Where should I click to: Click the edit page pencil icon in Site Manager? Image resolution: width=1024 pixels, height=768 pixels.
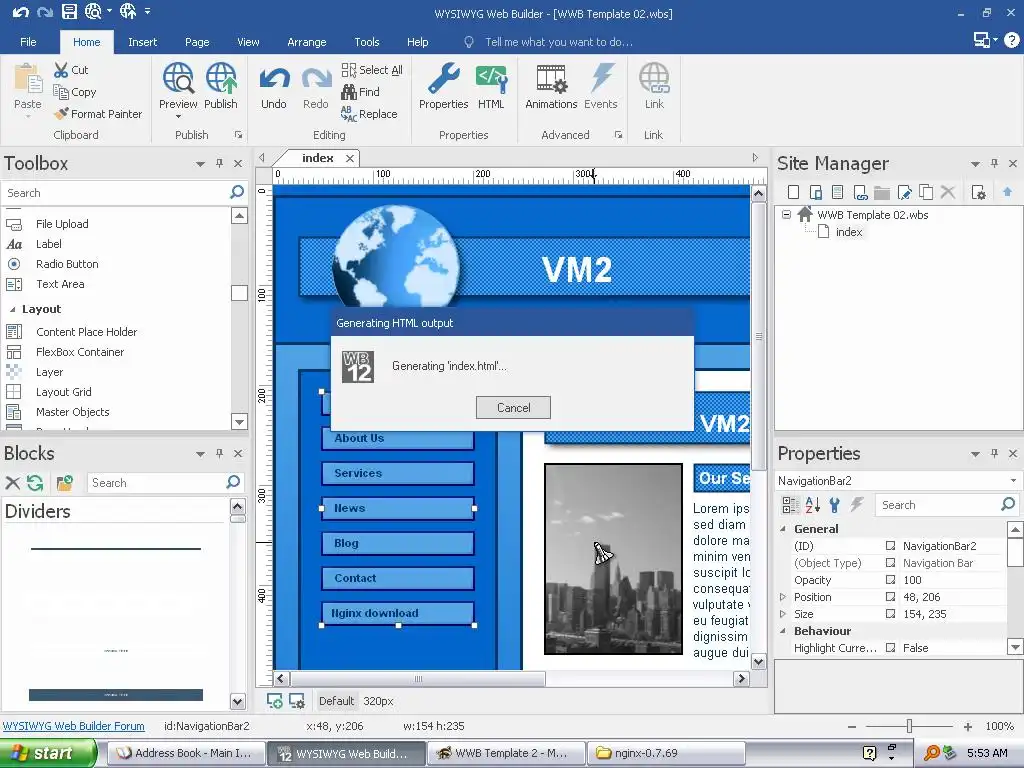pos(904,192)
